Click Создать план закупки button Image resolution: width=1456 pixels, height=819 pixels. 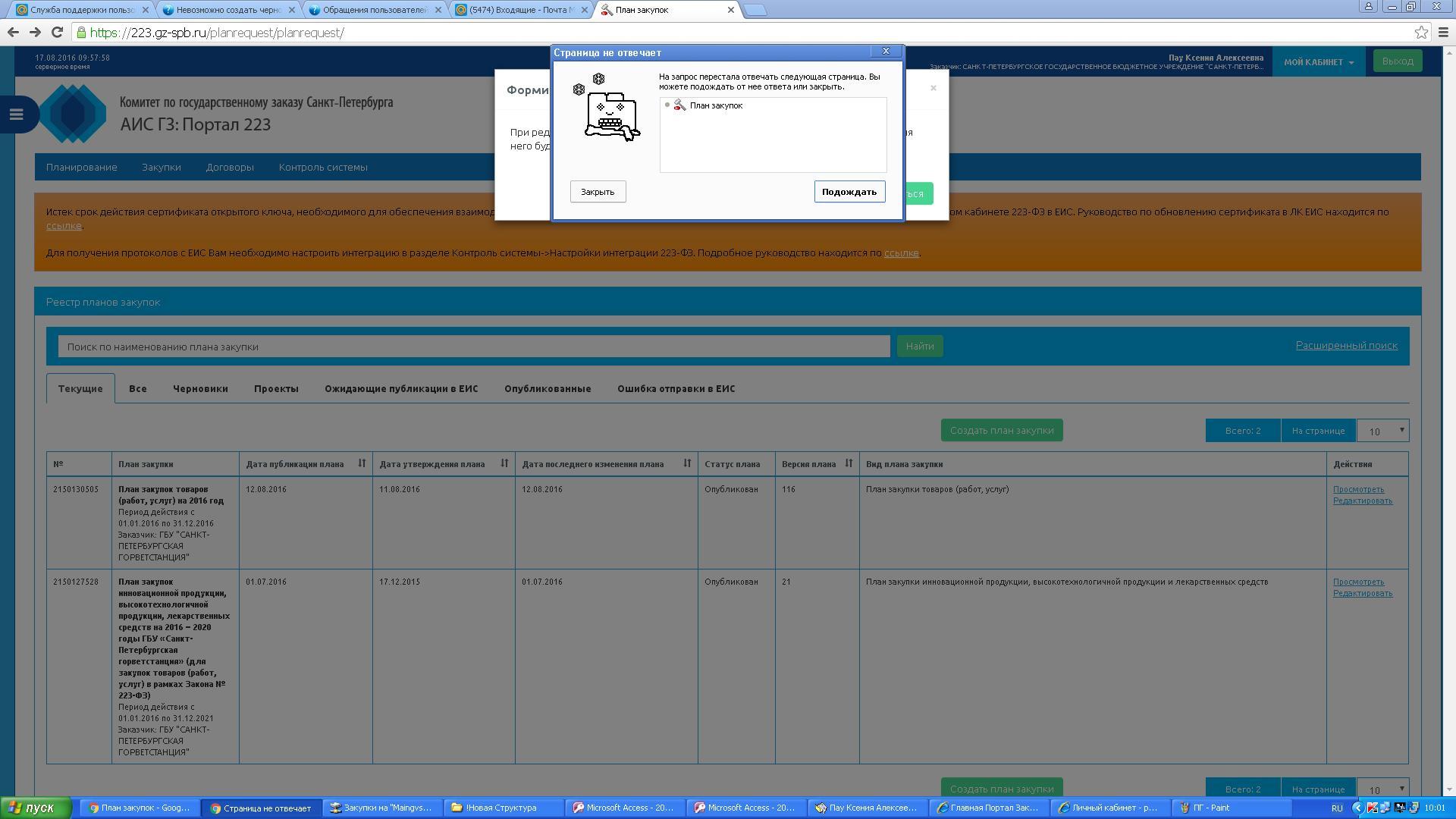(x=1001, y=430)
